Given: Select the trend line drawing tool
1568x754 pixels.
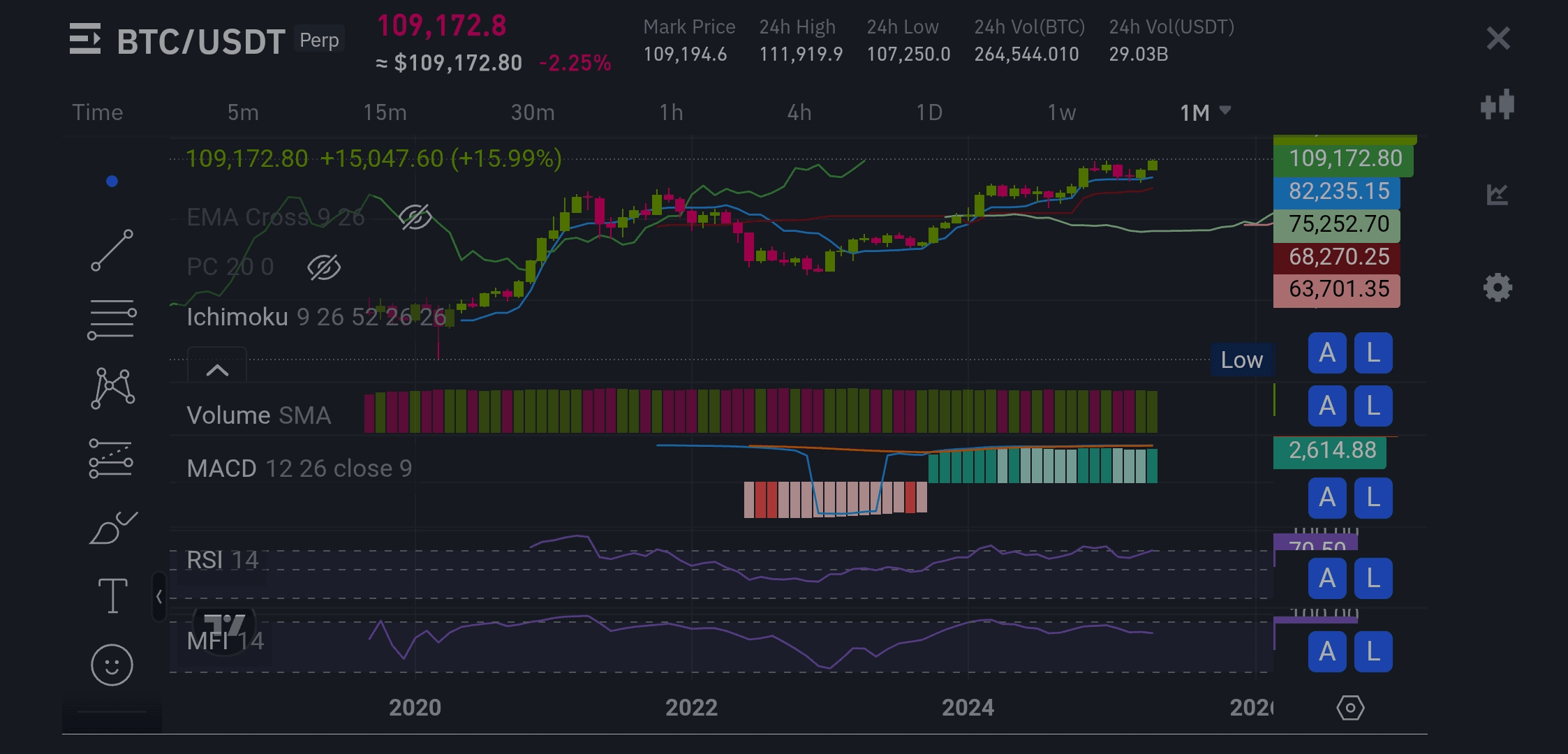Looking at the screenshot, I should (112, 251).
